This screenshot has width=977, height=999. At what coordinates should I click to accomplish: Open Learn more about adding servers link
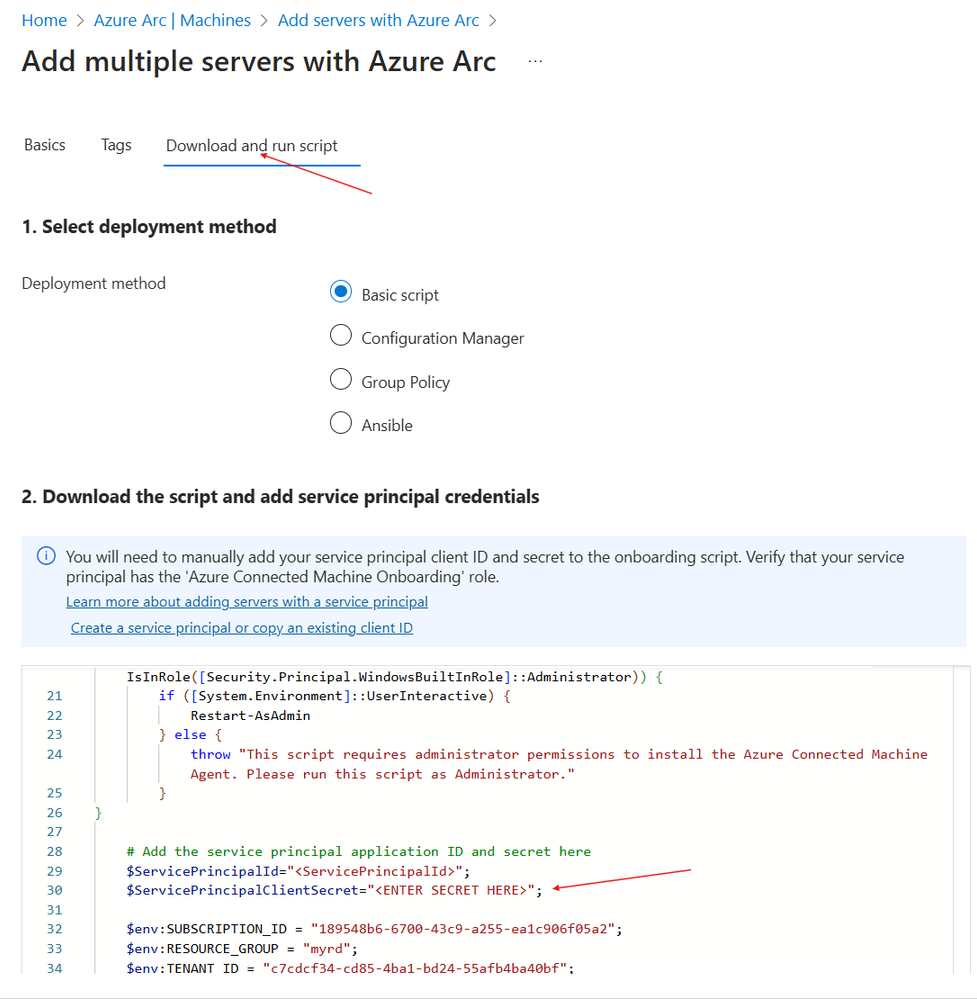[247, 601]
